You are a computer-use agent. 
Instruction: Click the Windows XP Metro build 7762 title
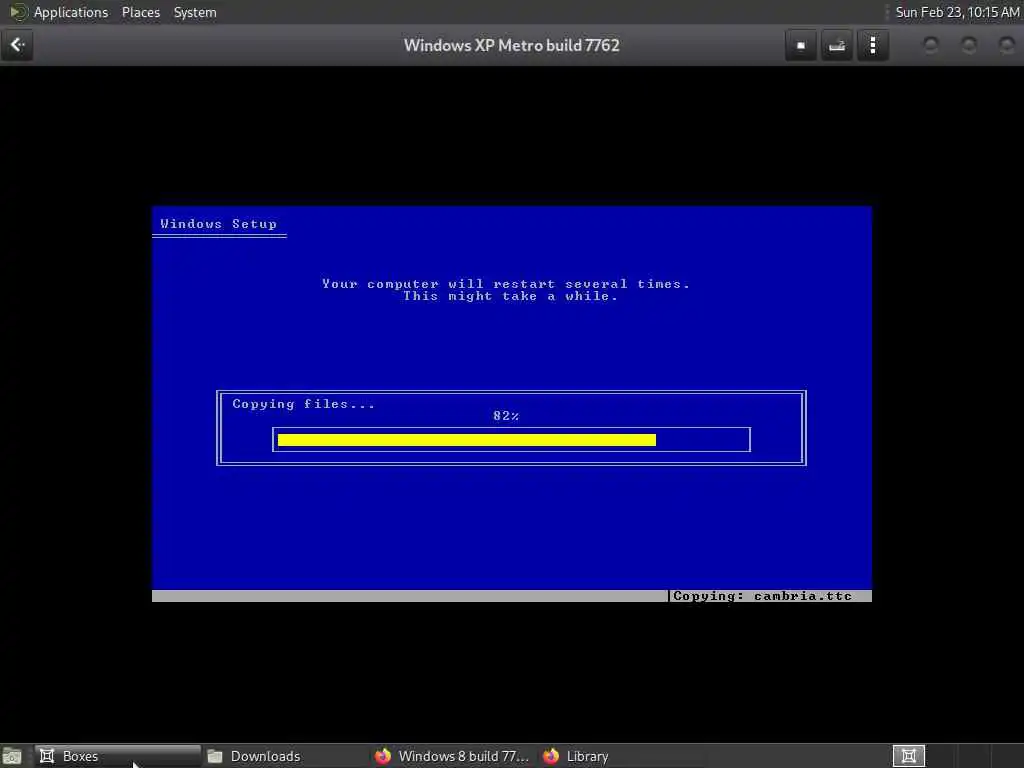[x=511, y=46]
